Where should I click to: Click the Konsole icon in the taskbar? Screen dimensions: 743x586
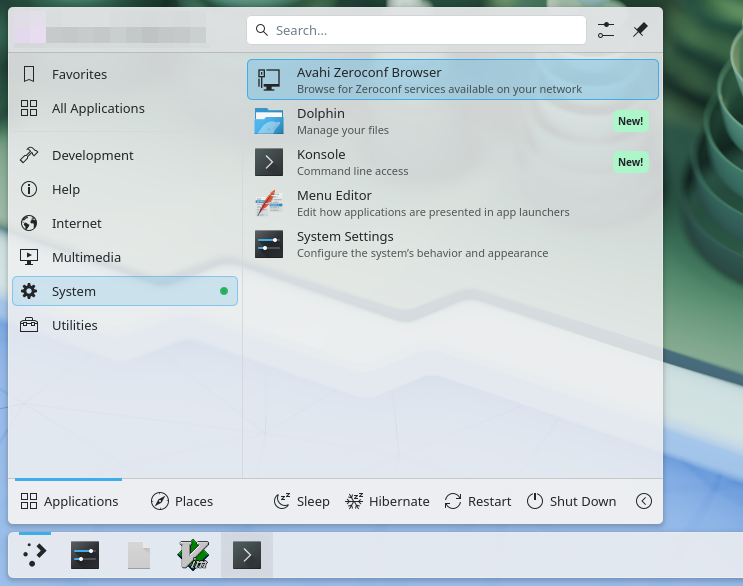[x=247, y=555]
